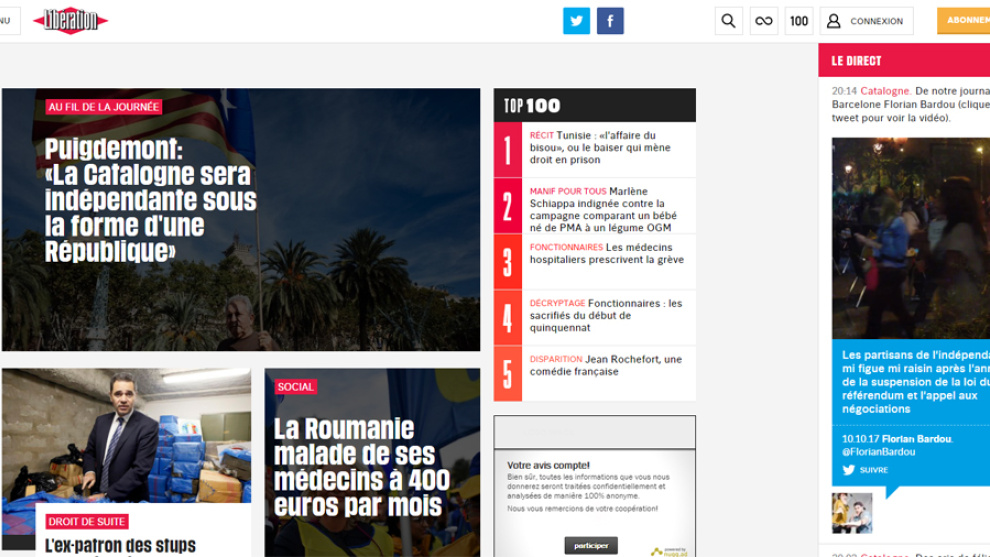The height and width of the screenshot is (557, 990).
Task: Open La Roumanie malade de ses médecins
Action: click(362, 467)
